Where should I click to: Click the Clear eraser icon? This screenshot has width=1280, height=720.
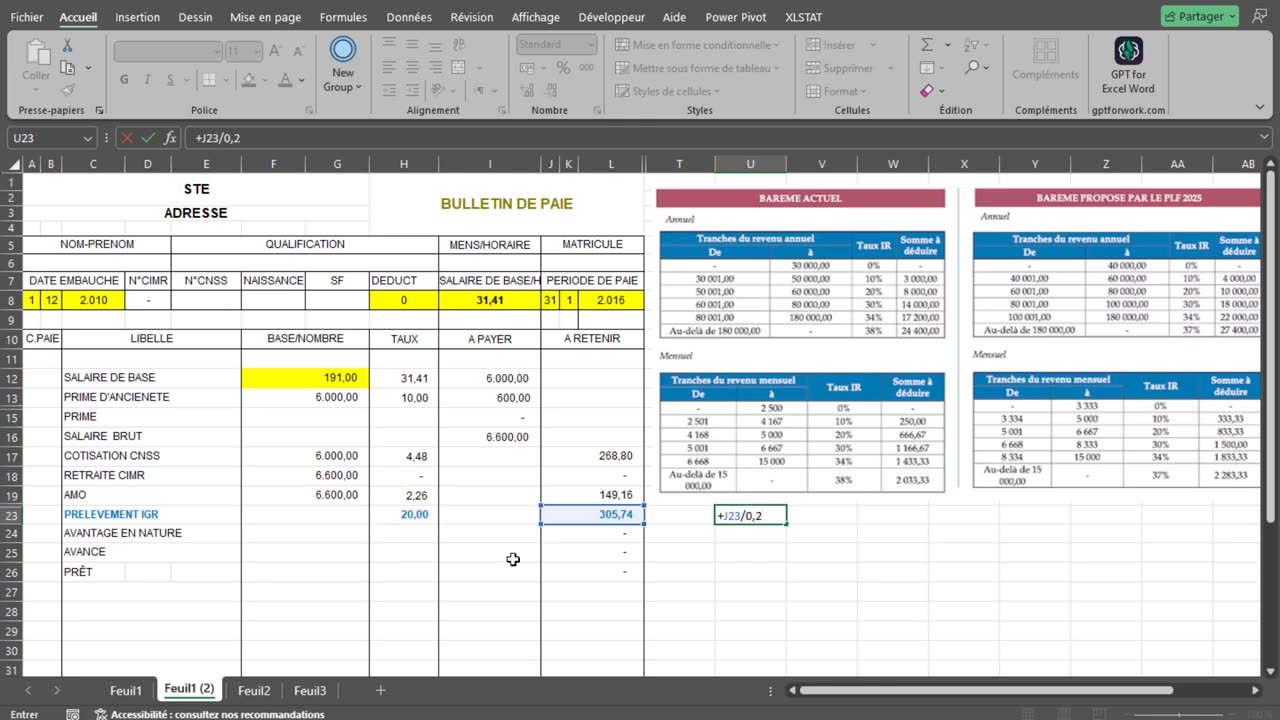(x=927, y=91)
